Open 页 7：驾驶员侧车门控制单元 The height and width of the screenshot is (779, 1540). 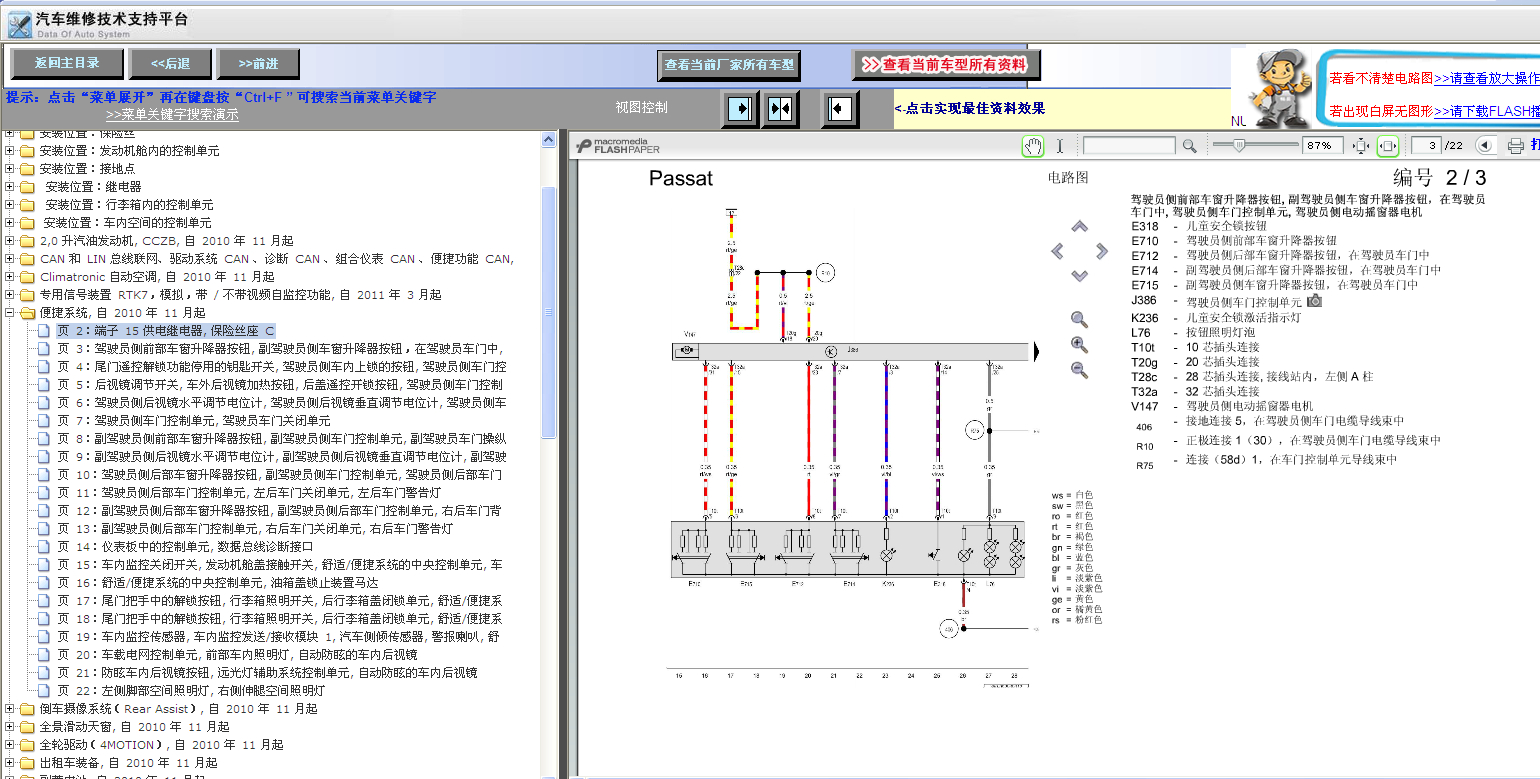pyautogui.click(x=193, y=420)
